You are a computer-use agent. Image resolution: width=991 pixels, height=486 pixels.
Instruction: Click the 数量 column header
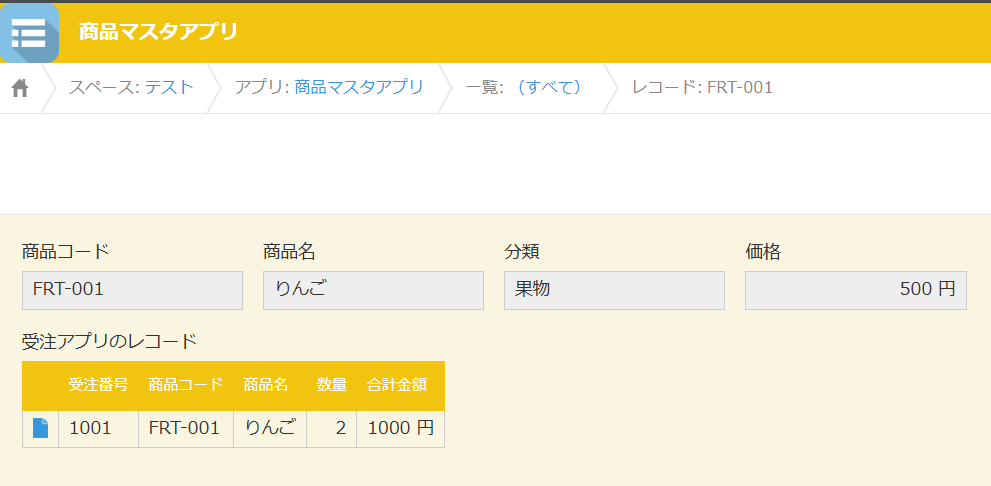(332, 385)
